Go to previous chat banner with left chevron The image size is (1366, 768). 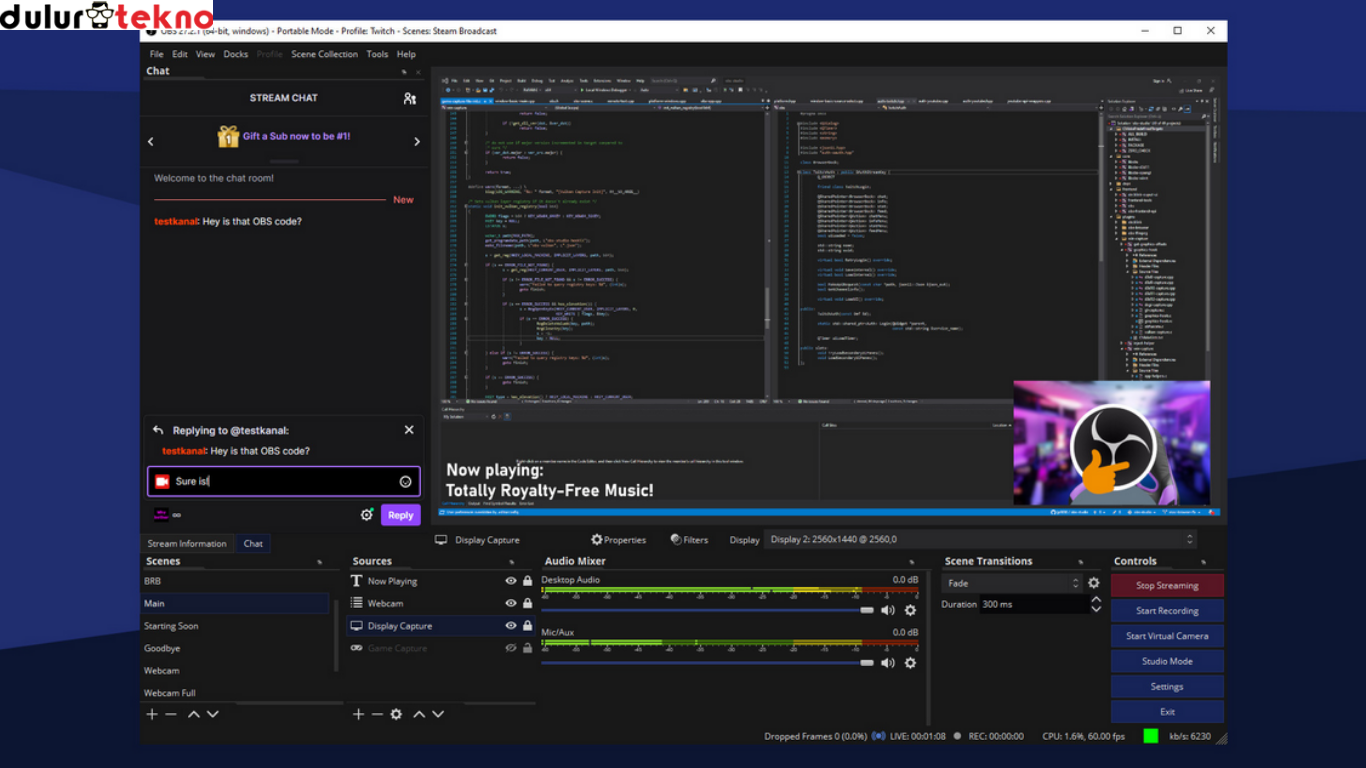coord(151,142)
